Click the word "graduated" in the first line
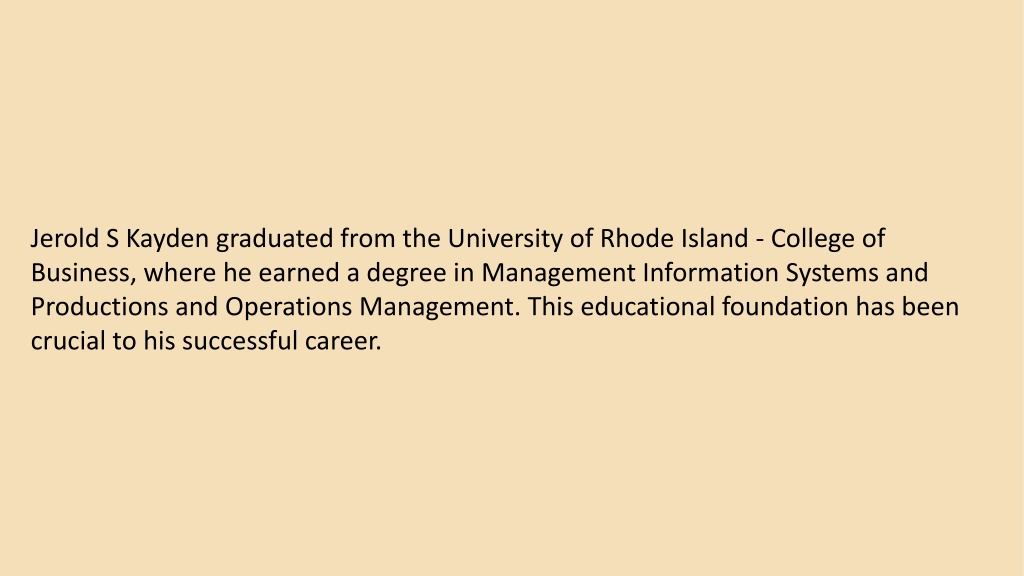Screen dimensions: 1024x576 click(x=275, y=240)
